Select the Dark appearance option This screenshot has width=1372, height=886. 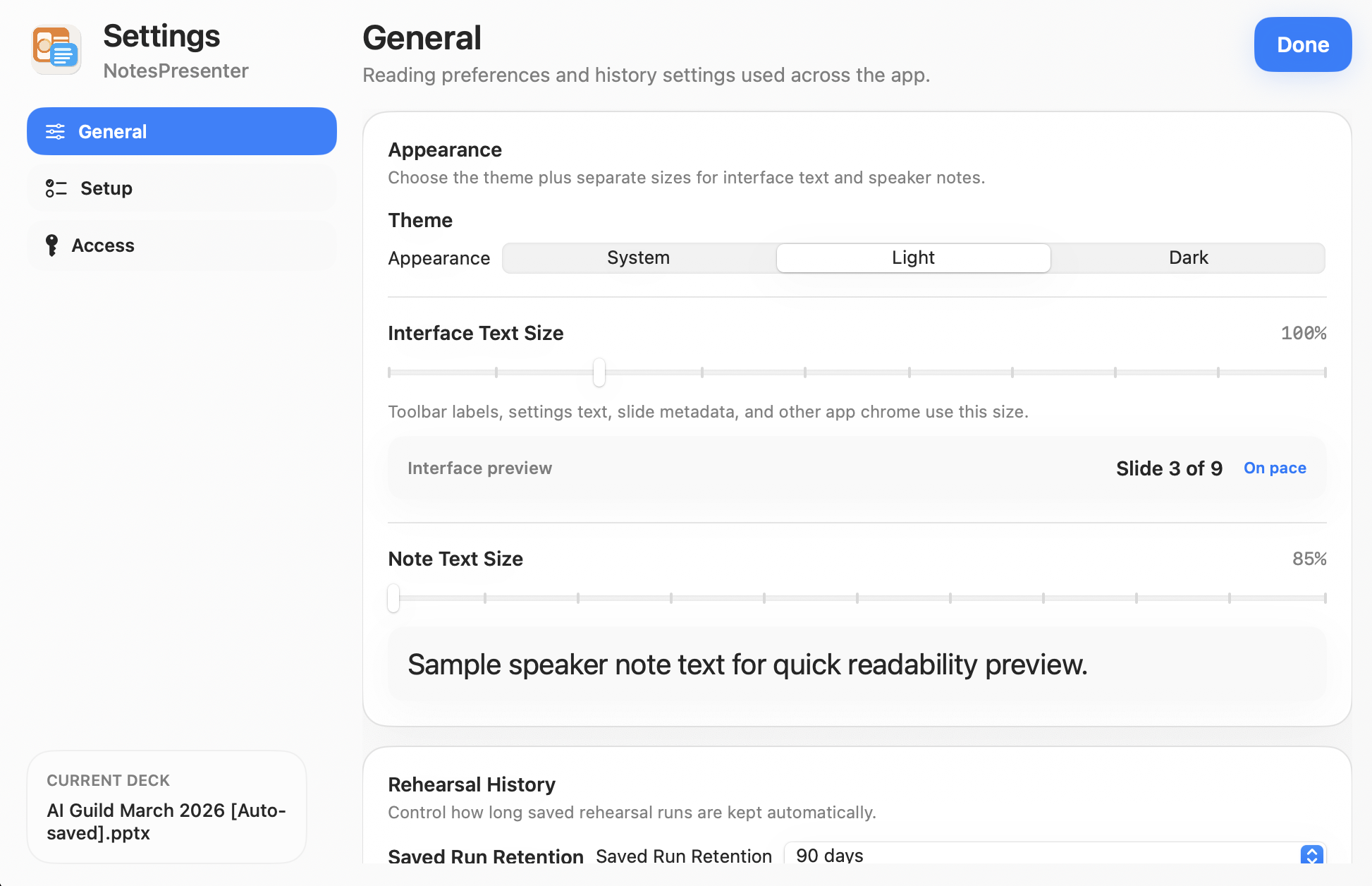[1188, 258]
